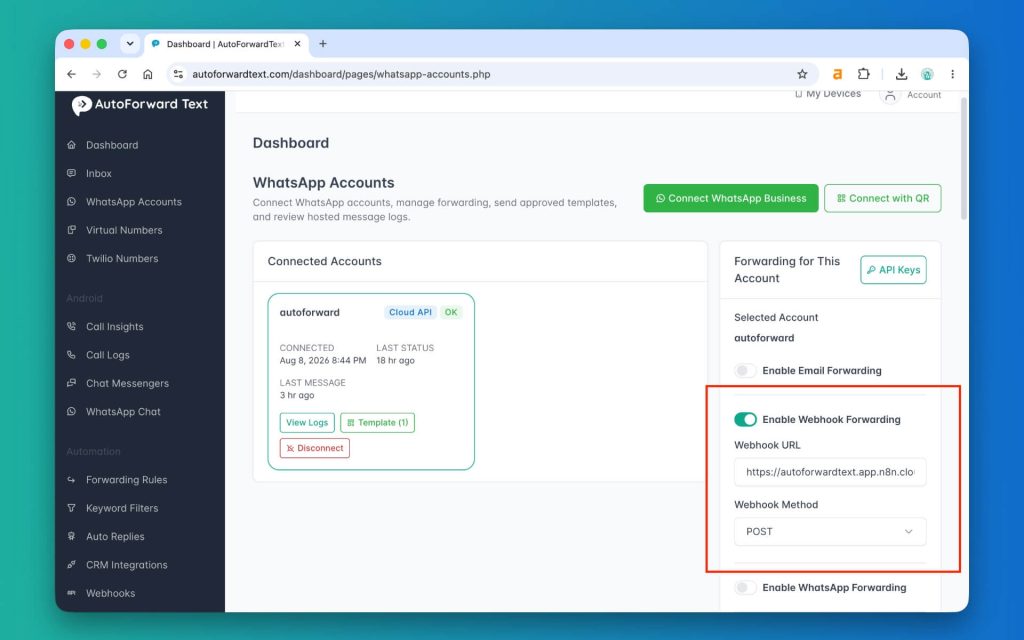The image size is (1024, 640).
Task: Open Auto Replies in the sidebar
Action: point(115,536)
